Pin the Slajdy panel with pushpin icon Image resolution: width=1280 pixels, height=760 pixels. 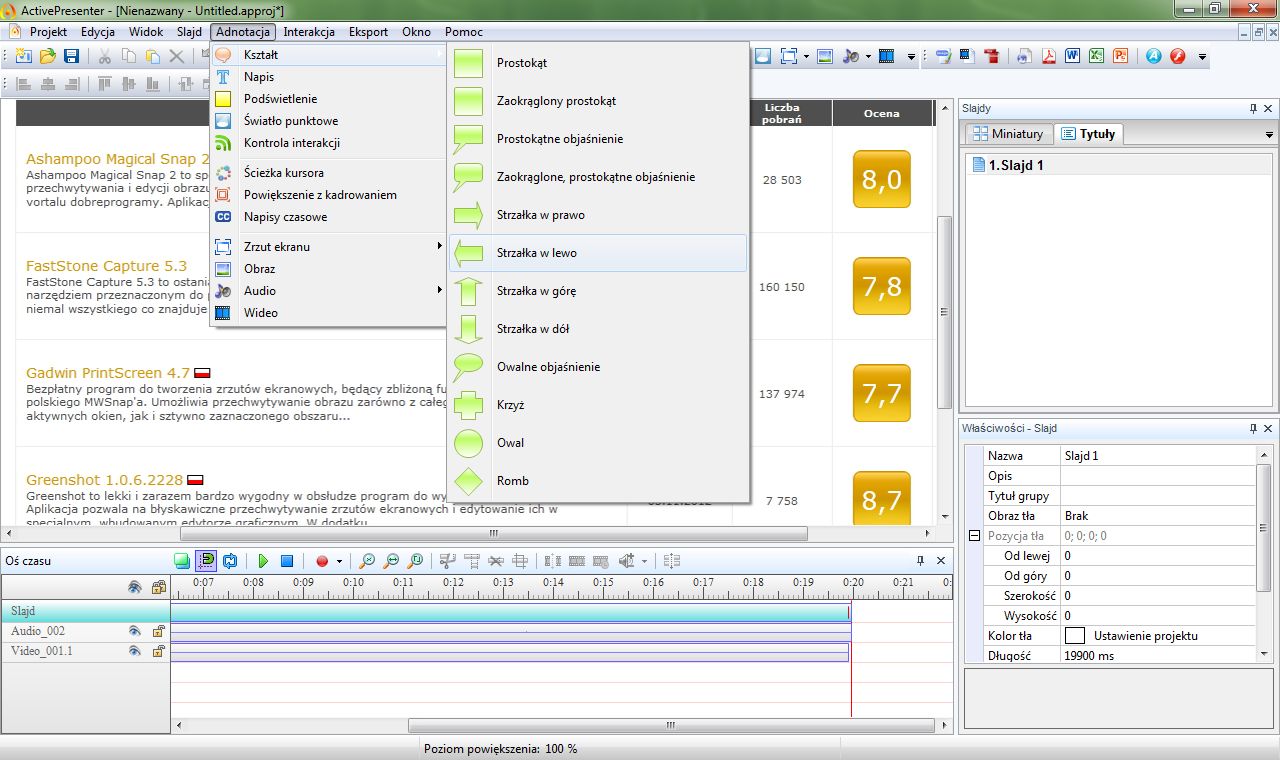coord(1253,108)
